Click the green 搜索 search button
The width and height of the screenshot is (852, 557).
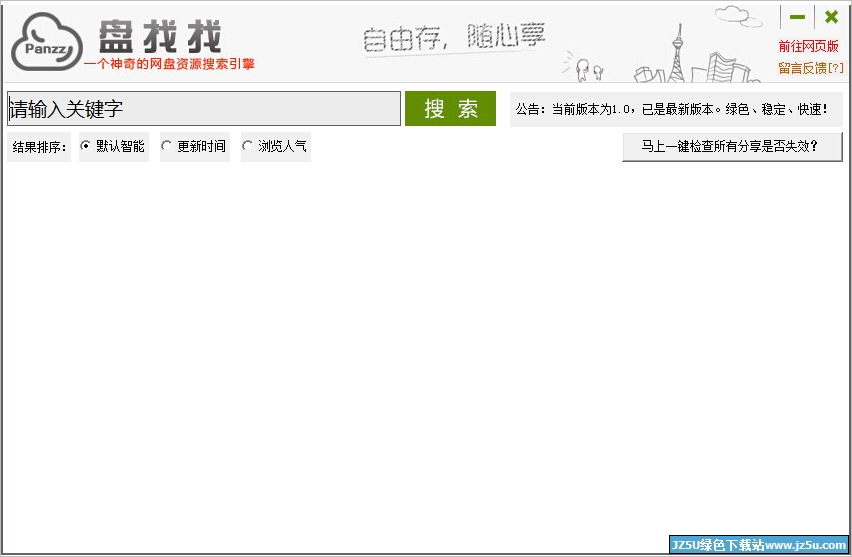click(x=450, y=109)
